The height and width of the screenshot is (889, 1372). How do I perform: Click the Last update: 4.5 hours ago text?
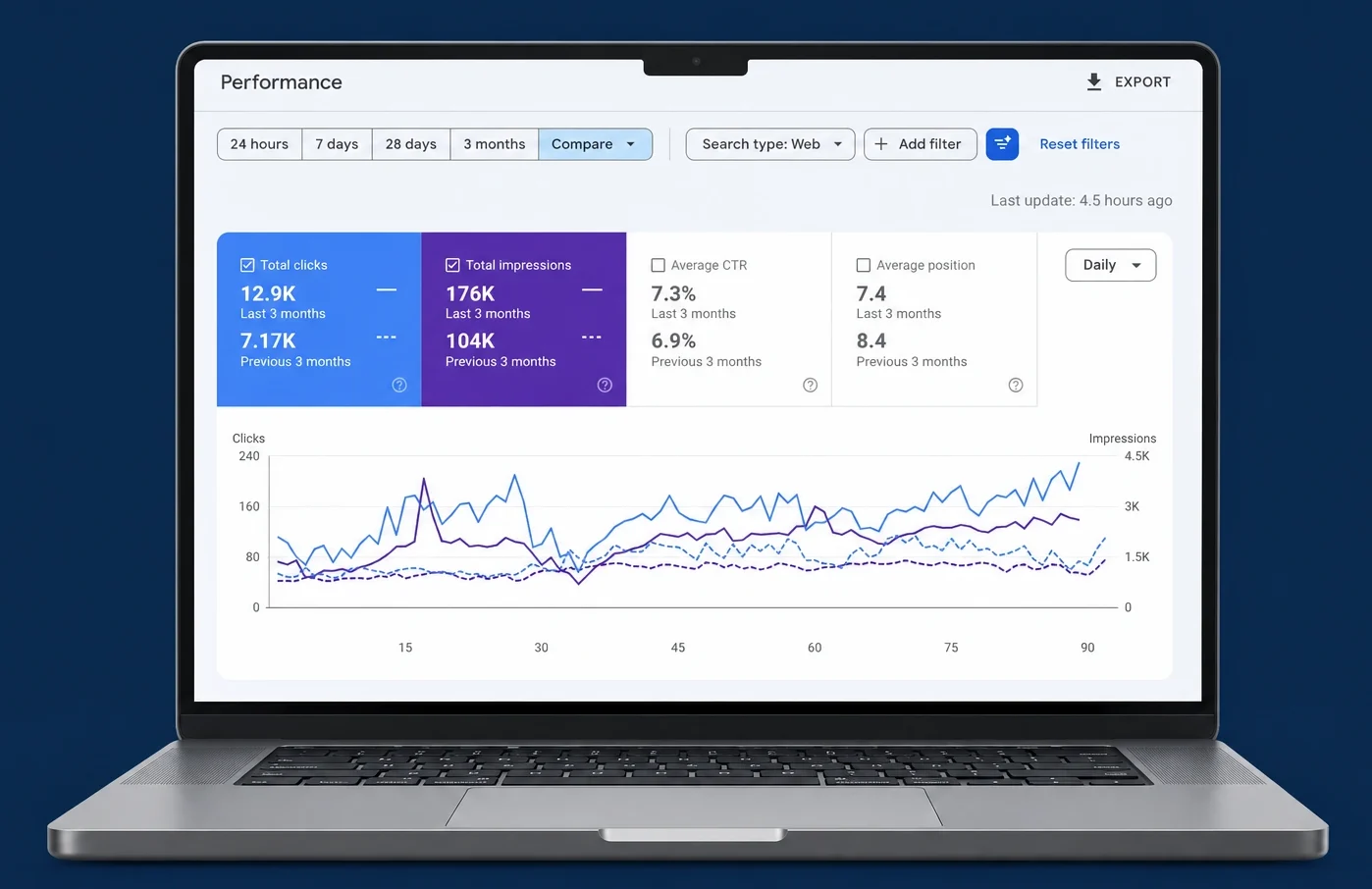[x=1082, y=200]
